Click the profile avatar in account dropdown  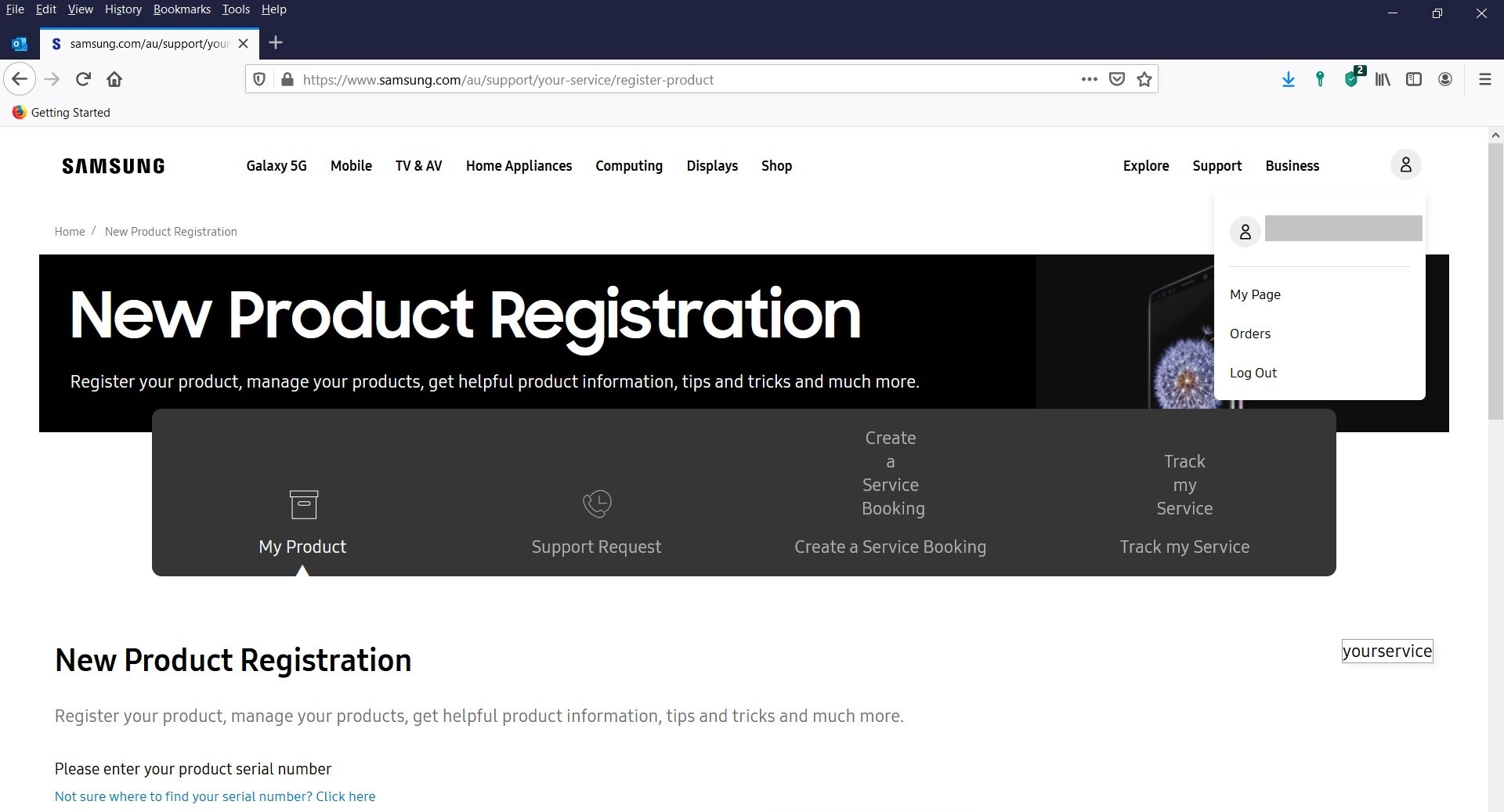[x=1245, y=232]
